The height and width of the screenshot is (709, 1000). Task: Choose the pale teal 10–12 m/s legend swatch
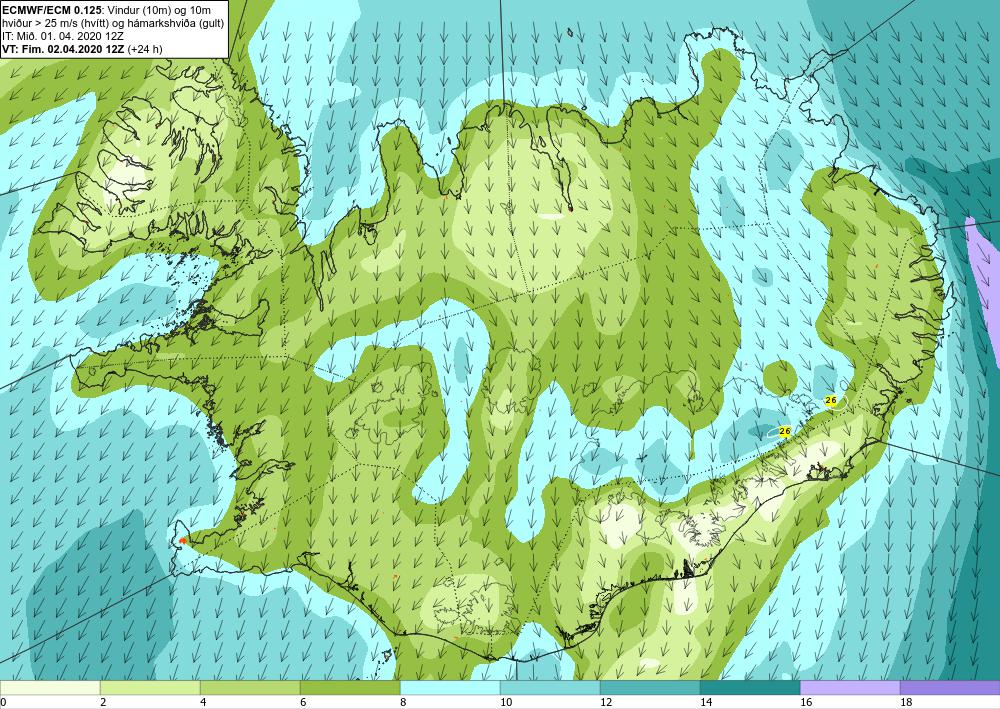click(x=550, y=688)
